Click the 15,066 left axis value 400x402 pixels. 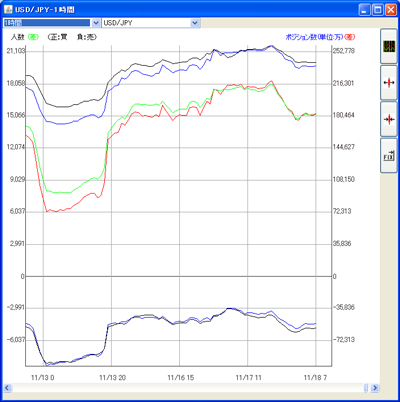click(16, 115)
